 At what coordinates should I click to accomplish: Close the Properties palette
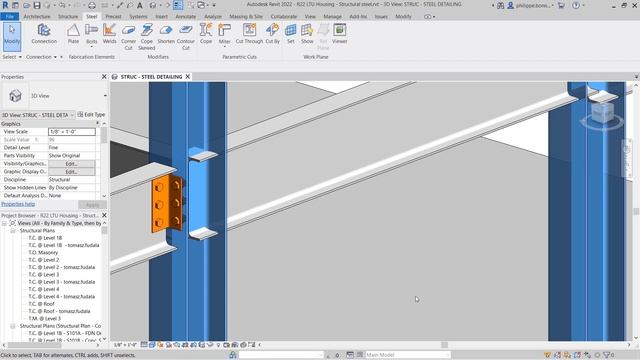[104, 77]
